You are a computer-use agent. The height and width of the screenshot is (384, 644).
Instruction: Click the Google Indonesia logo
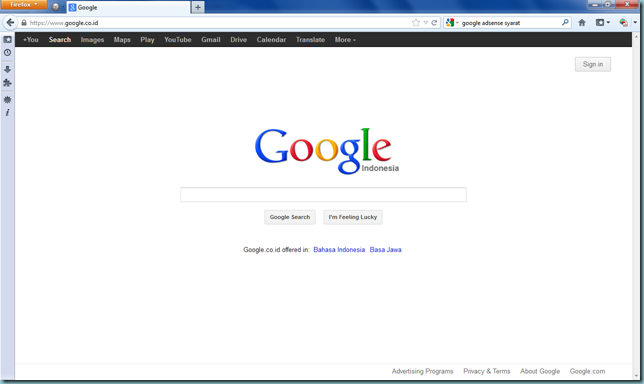pos(327,151)
